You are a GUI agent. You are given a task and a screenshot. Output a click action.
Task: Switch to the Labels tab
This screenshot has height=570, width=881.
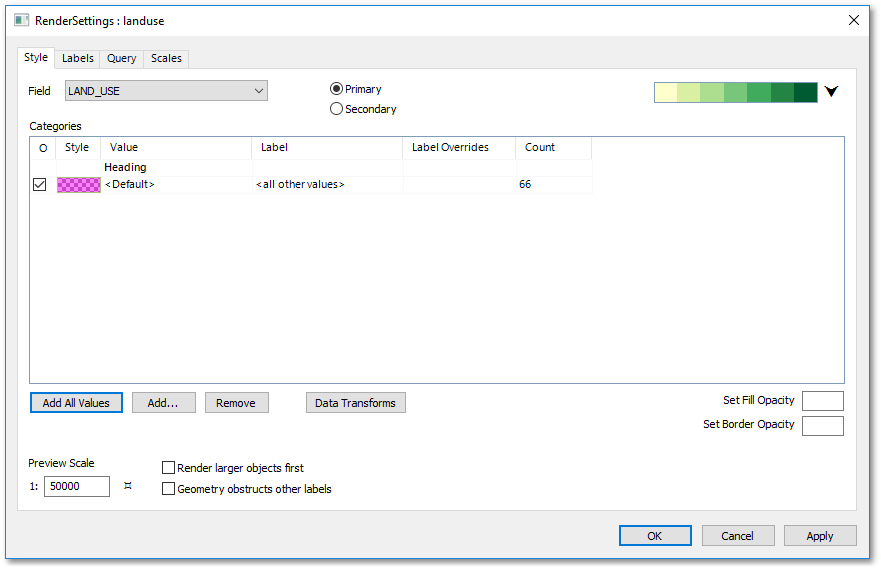[78, 58]
